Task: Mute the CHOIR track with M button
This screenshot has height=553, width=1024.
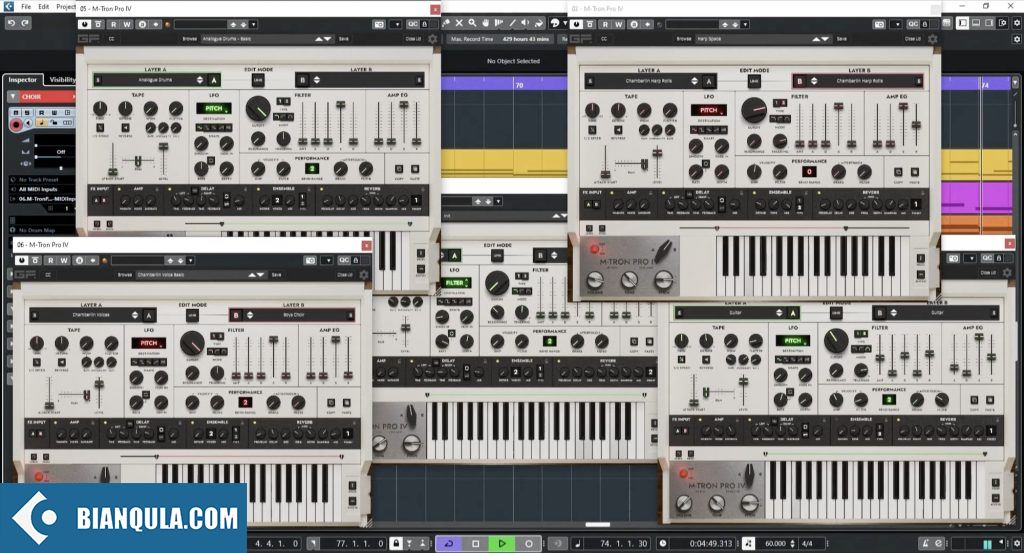Action: [16, 113]
